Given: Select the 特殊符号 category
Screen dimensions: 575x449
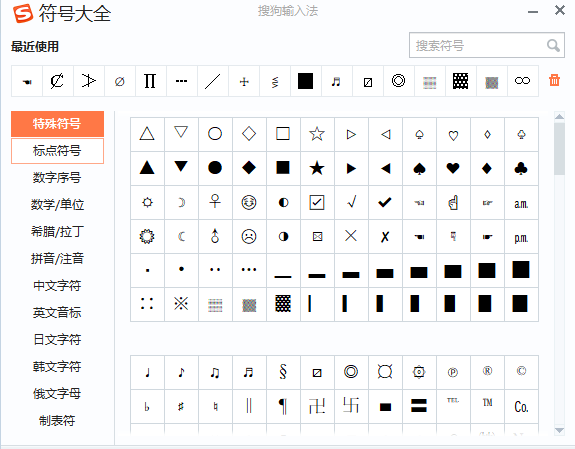Looking at the screenshot, I should [57, 124].
